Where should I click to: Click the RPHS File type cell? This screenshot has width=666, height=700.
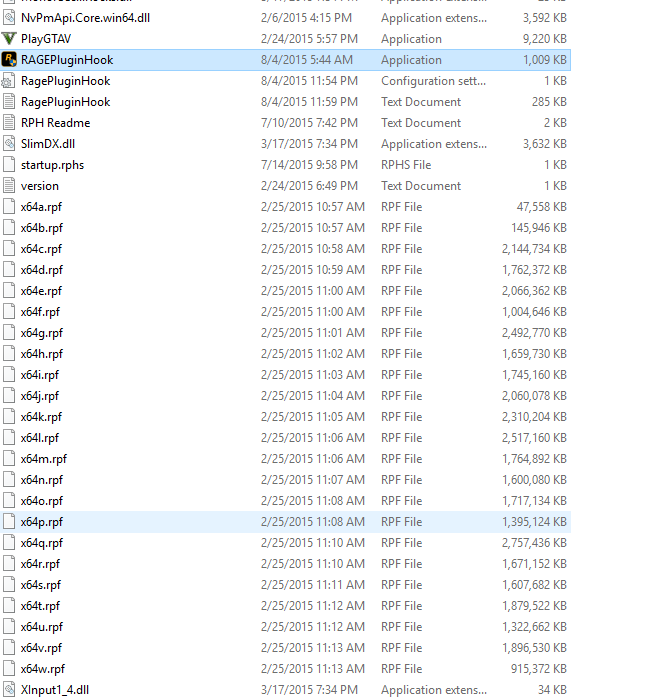(x=406, y=165)
